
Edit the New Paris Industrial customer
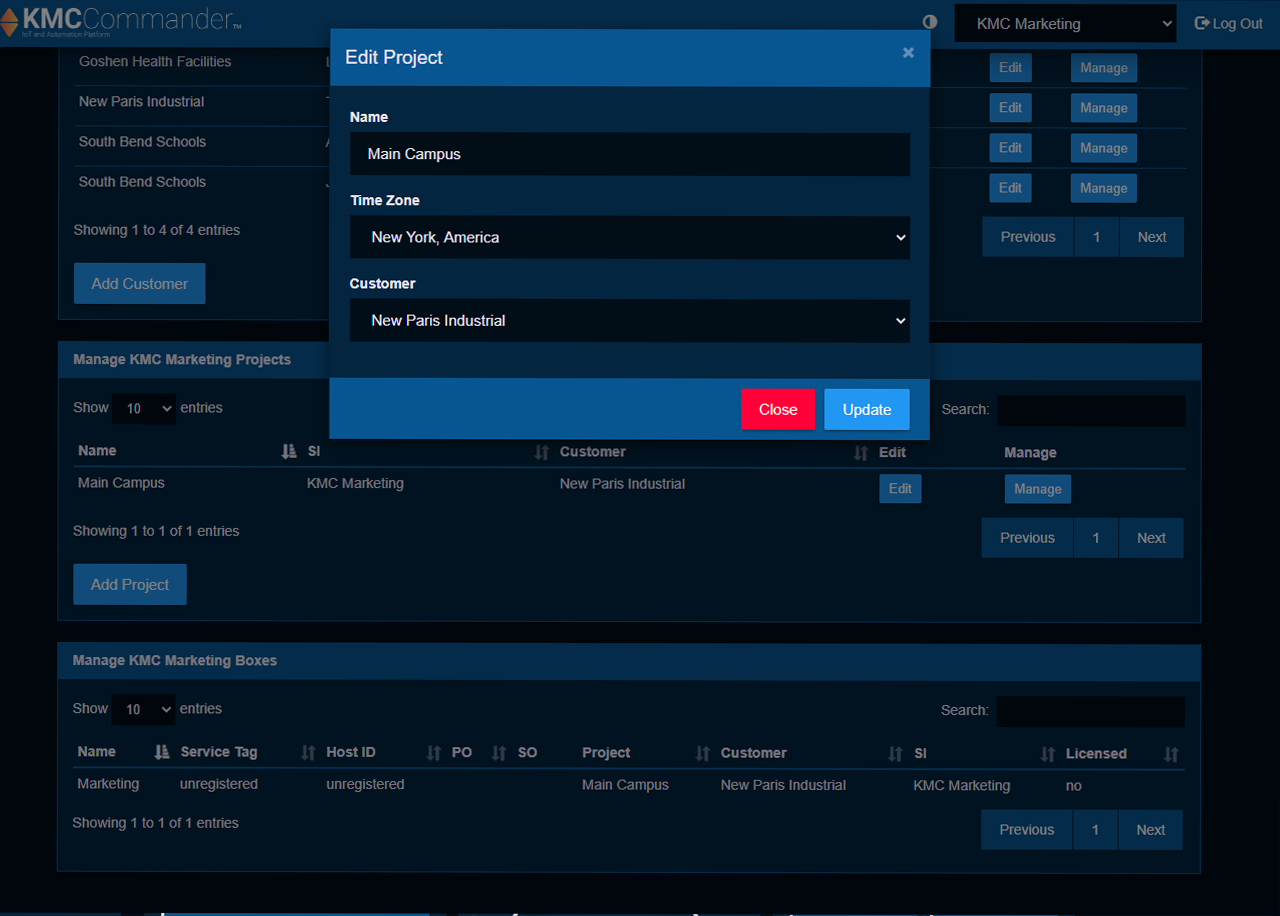coord(1011,107)
